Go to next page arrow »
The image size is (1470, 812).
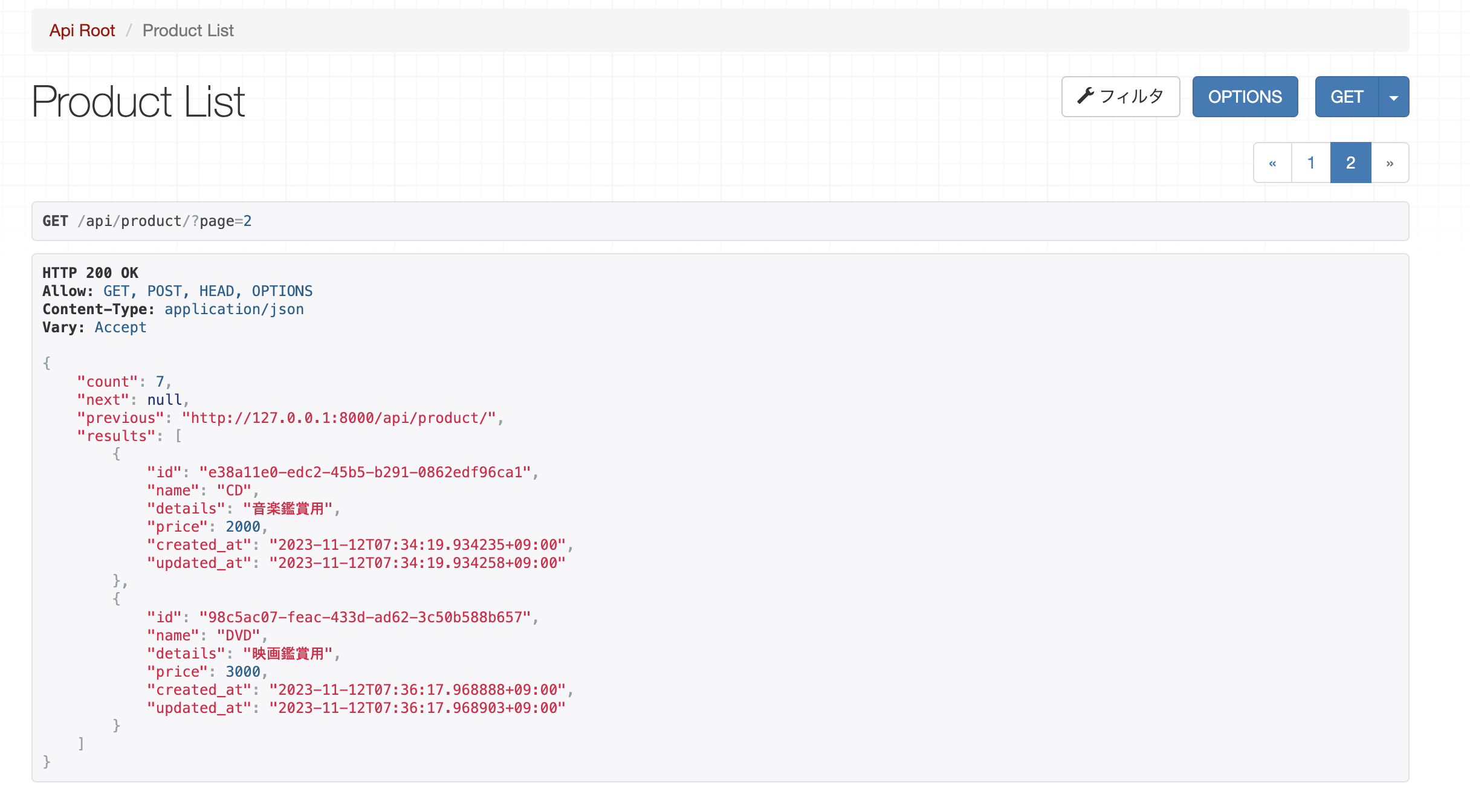[1390, 163]
